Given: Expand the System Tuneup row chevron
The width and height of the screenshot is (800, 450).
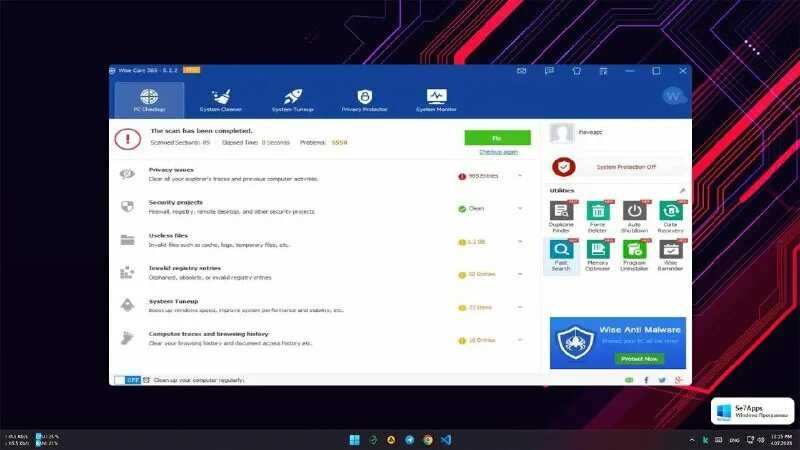Looking at the screenshot, I should click(x=520, y=307).
